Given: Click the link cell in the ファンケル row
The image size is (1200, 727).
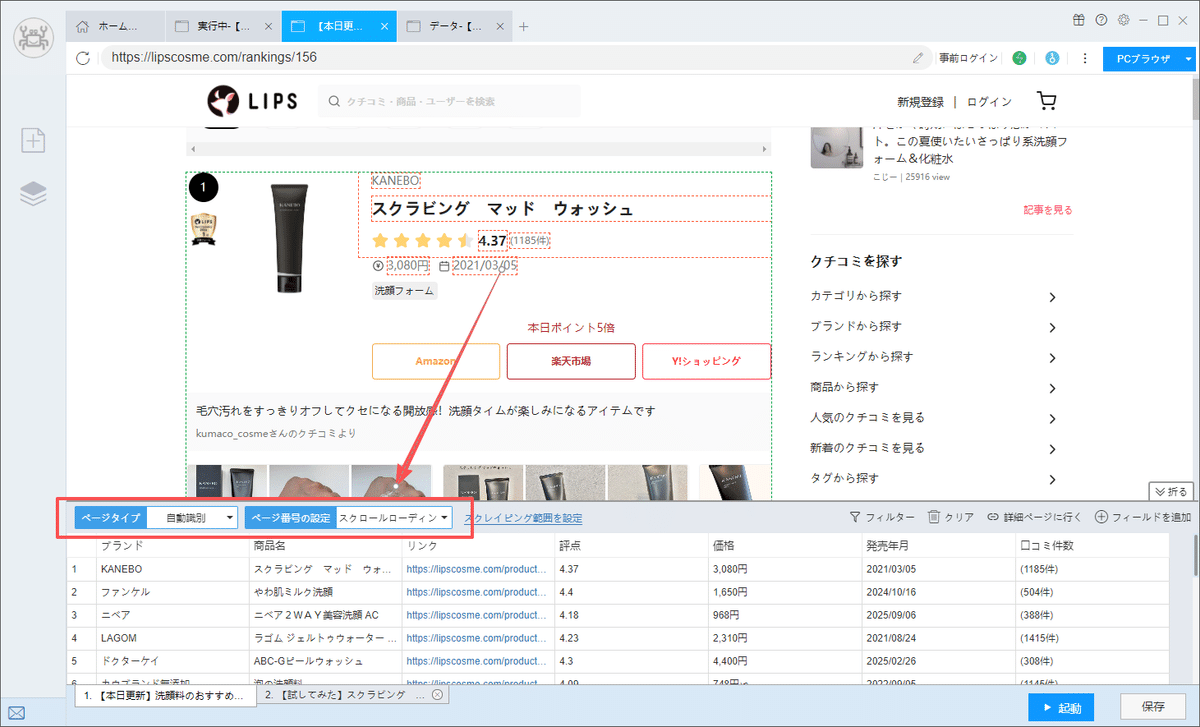Looking at the screenshot, I should pos(478,592).
